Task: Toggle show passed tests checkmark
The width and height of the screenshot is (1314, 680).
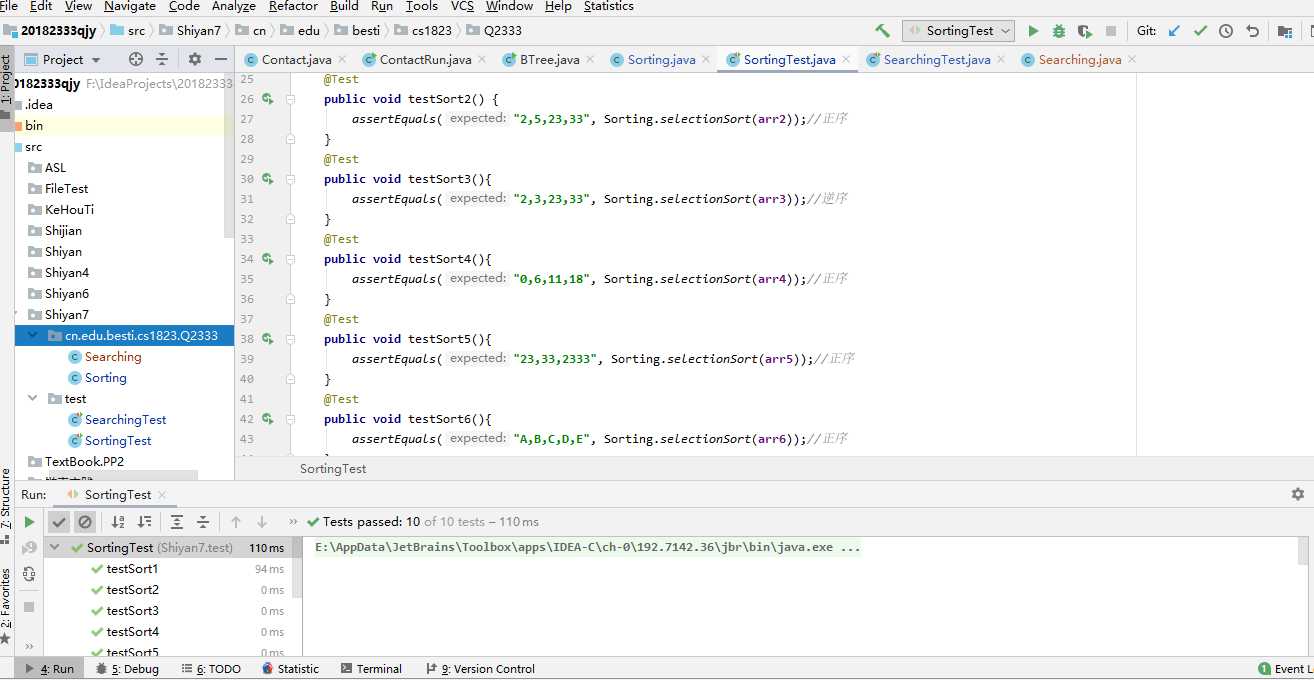Action: point(60,522)
